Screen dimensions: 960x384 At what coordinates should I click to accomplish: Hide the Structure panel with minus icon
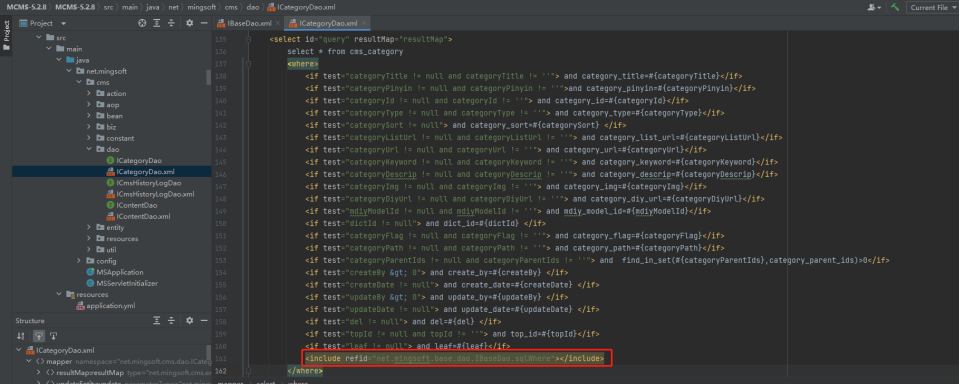point(204,321)
